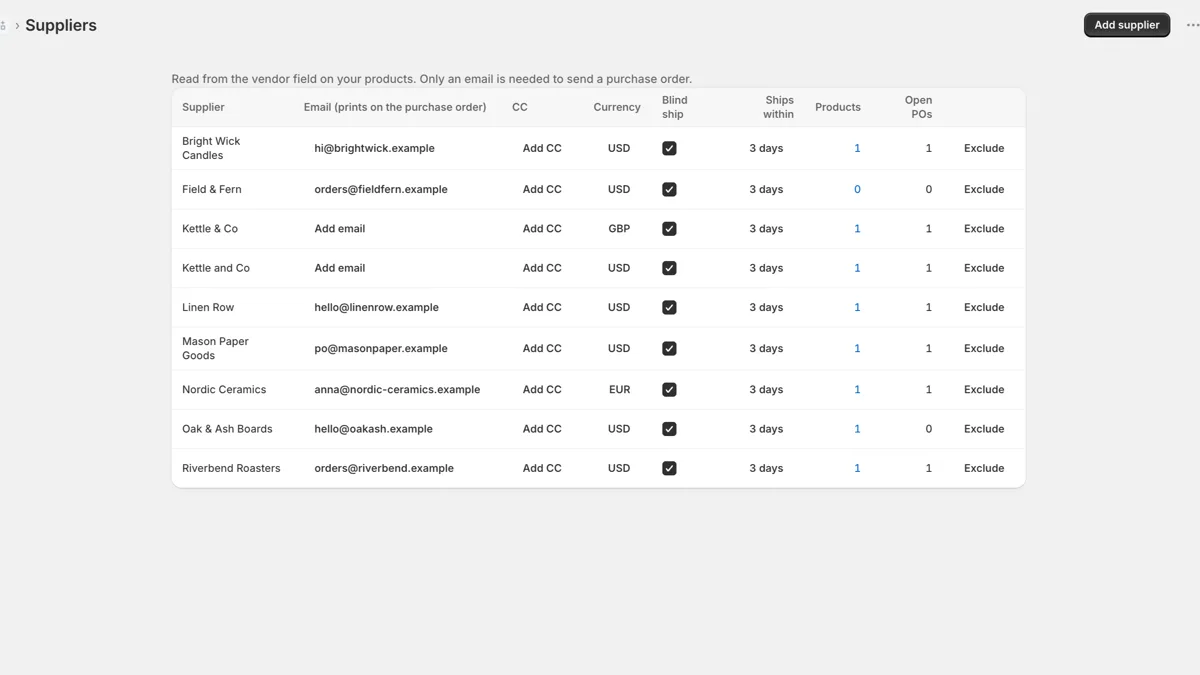This screenshot has width=1200, height=675.
Task: Exclude Bright Wick Candles supplier
Action: [984, 148]
